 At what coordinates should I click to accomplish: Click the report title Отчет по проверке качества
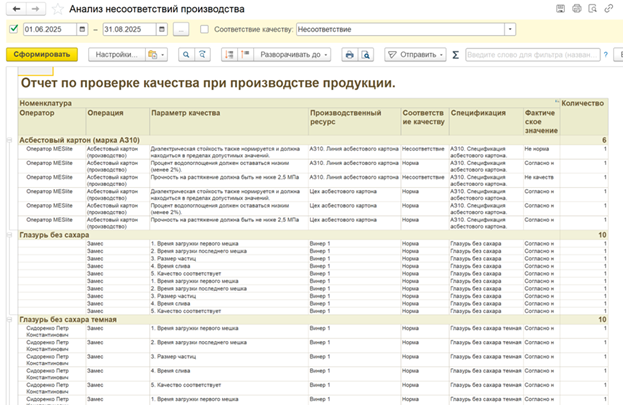coord(208,83)
